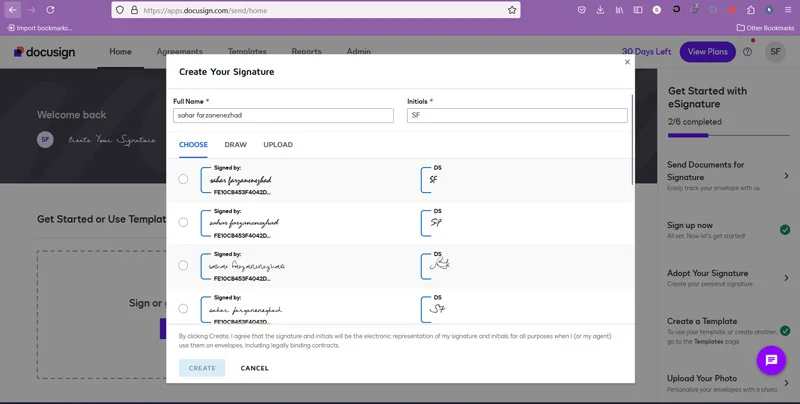Click the Import bookmarks shortcut

click(x=40, y=28)
